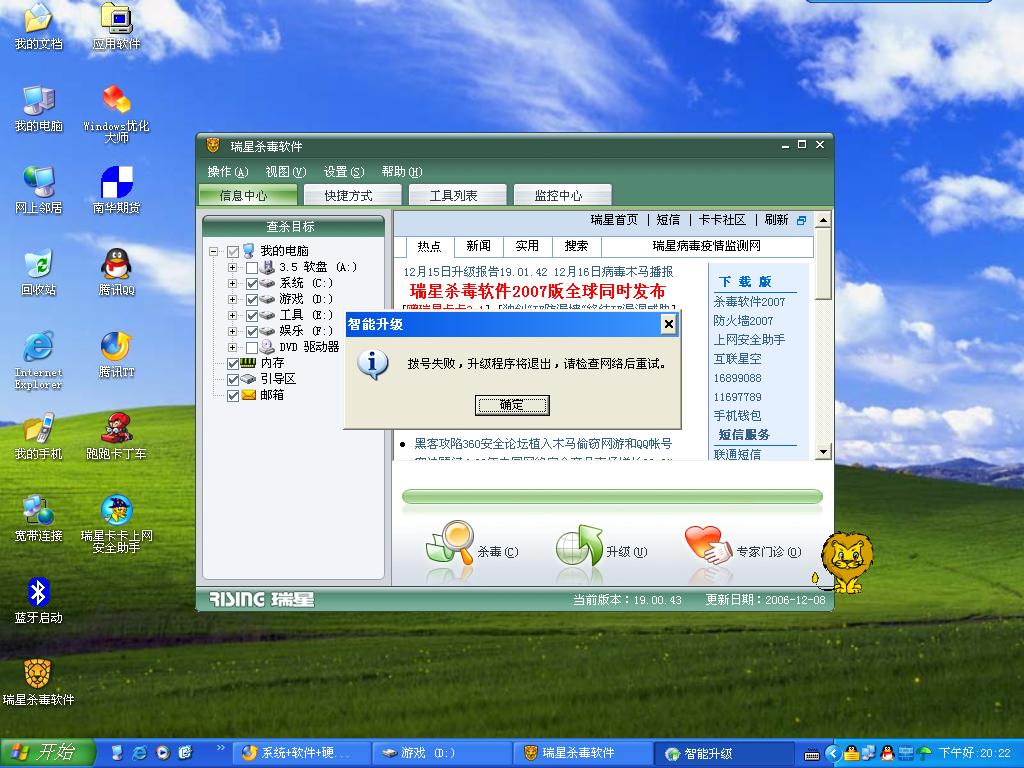Check the DVD 驱动器 checkbox

251,347
